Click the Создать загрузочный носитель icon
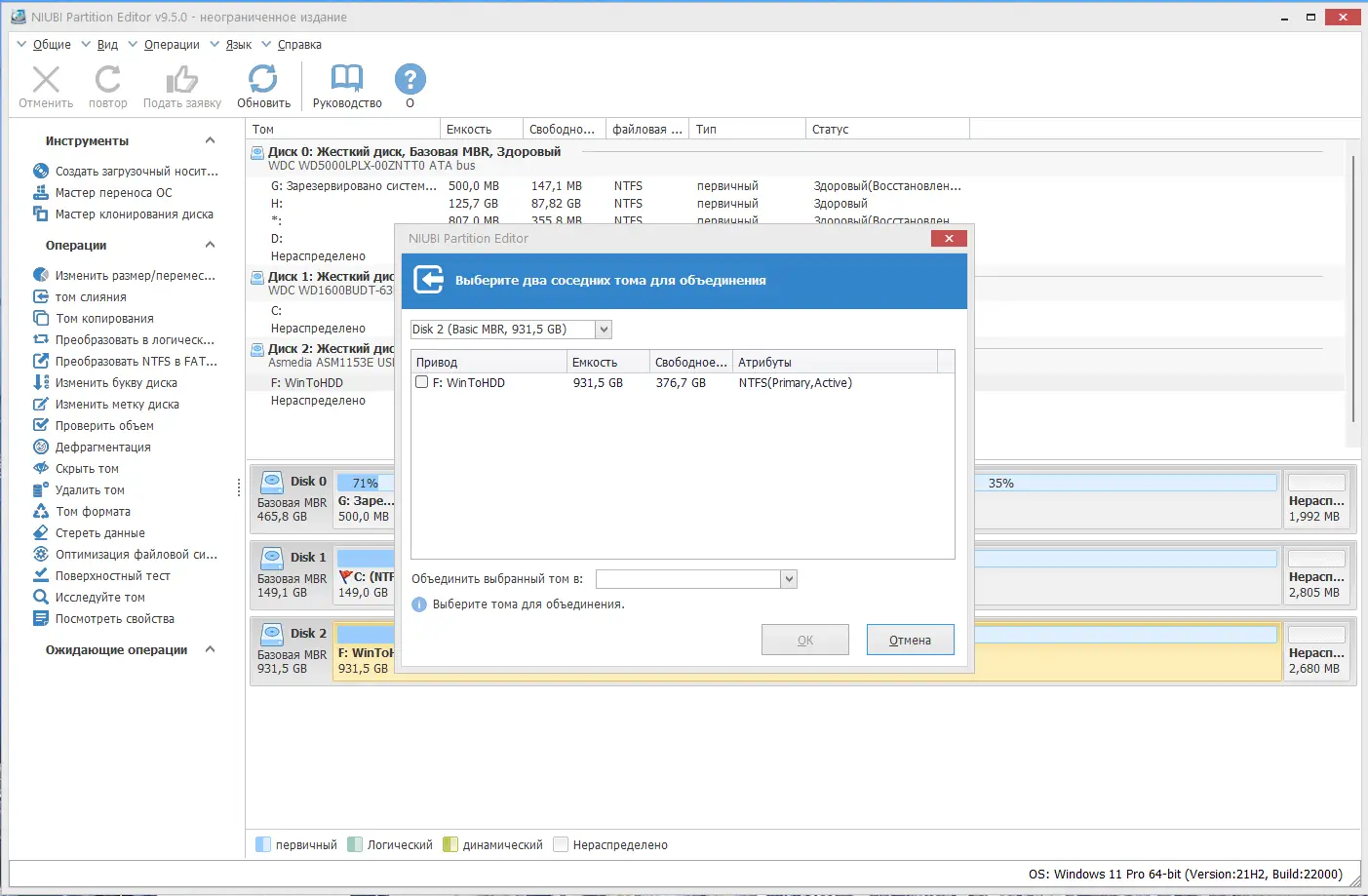 tap(41, 171)
